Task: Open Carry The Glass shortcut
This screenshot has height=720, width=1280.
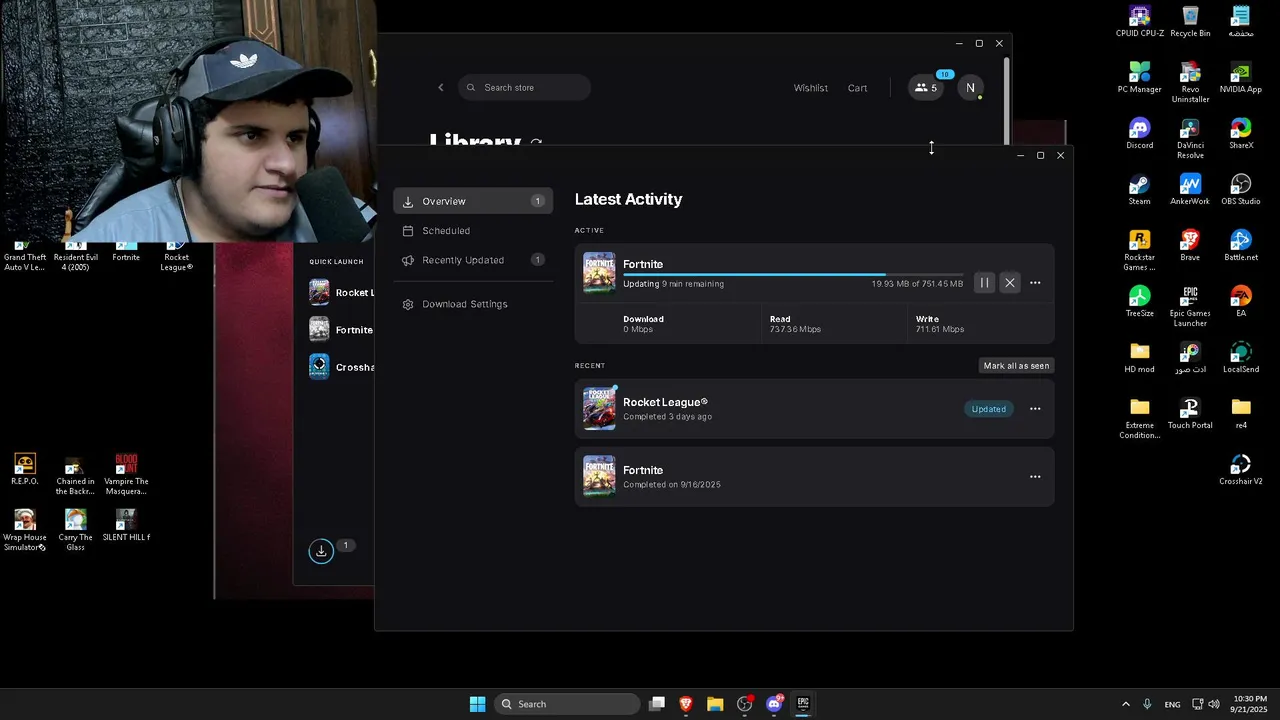Action: tap(75, 531)
